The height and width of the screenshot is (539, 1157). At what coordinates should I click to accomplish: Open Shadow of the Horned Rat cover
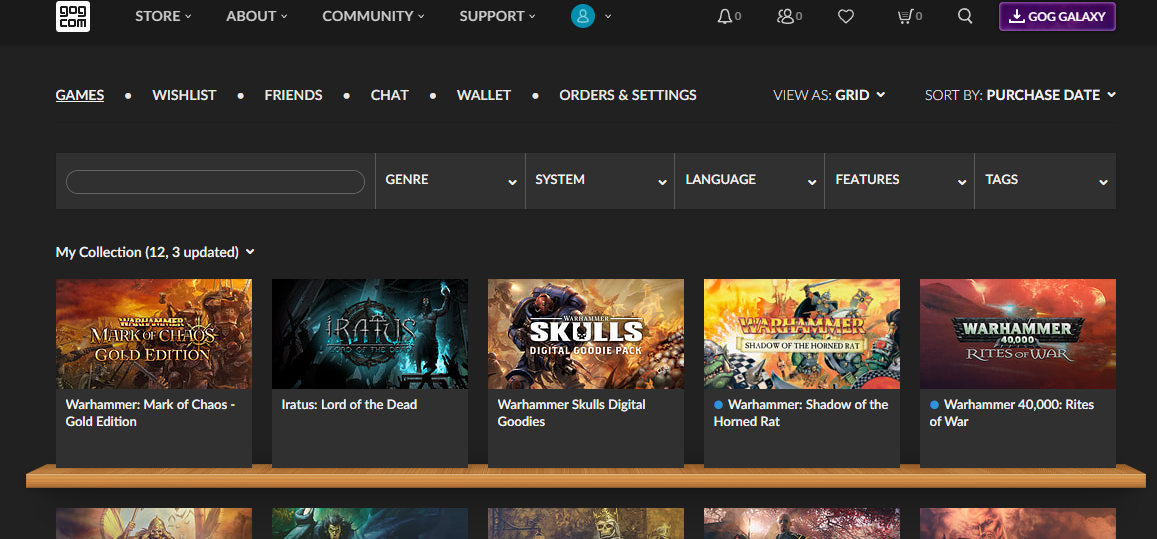pos(802,334)
